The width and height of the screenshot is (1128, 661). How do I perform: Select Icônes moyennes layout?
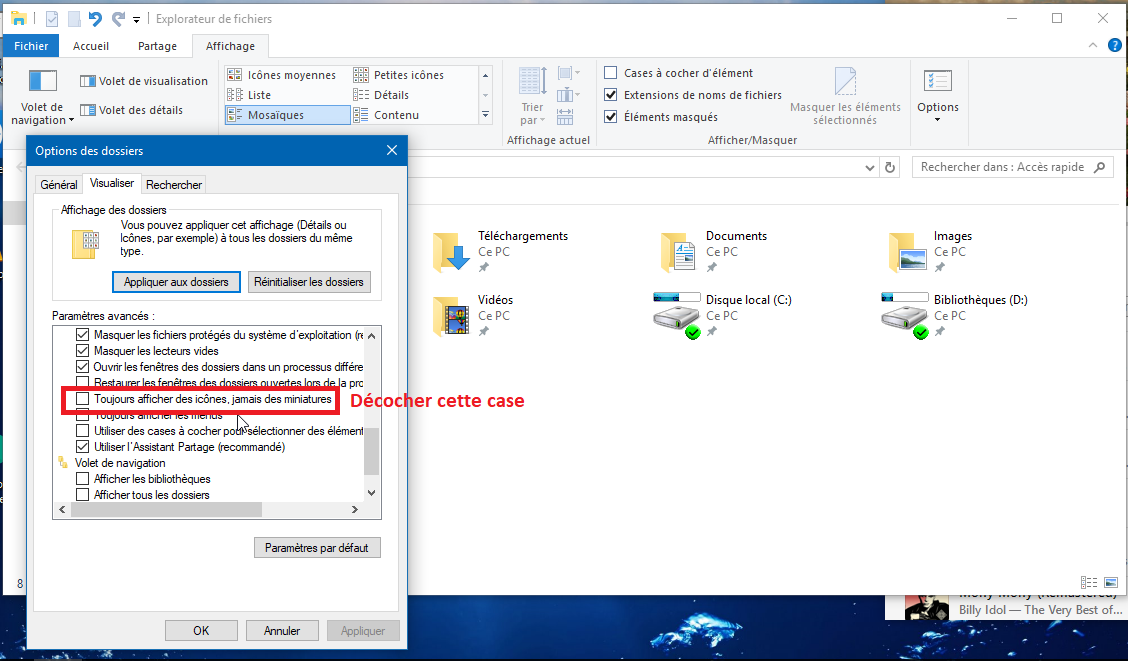282,75
